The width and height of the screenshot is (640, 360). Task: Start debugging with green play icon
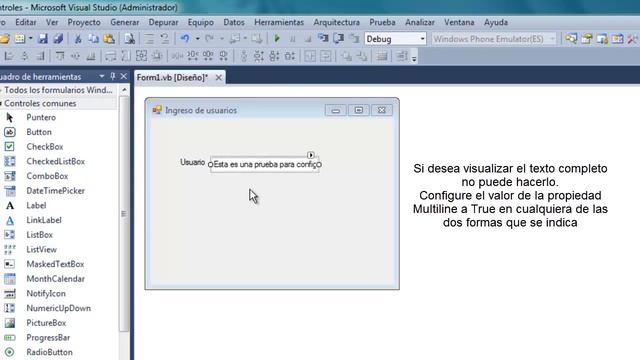[x=277, y=39]
